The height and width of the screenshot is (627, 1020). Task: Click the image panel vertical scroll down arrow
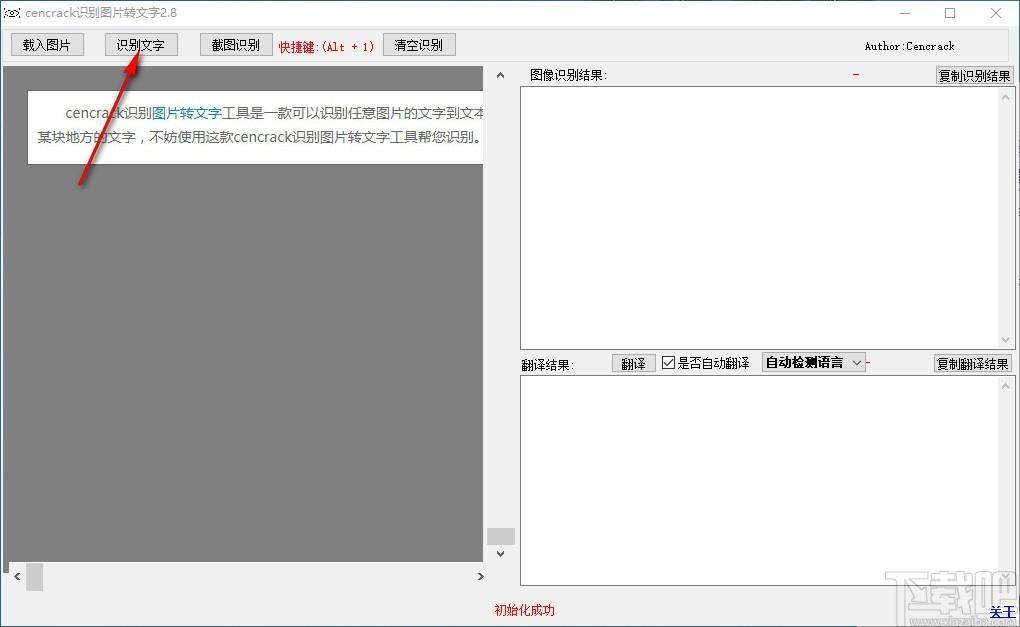tap(500, 554)
